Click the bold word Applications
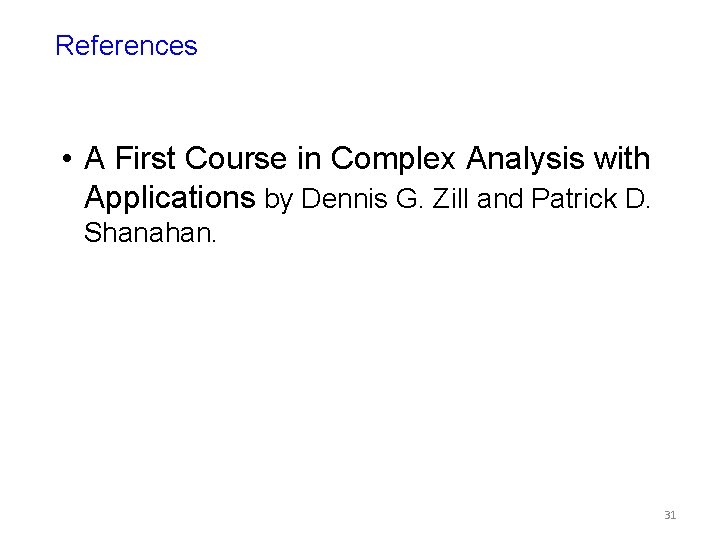720x540 pixels. pyautogui.click(x=169, y=198)
